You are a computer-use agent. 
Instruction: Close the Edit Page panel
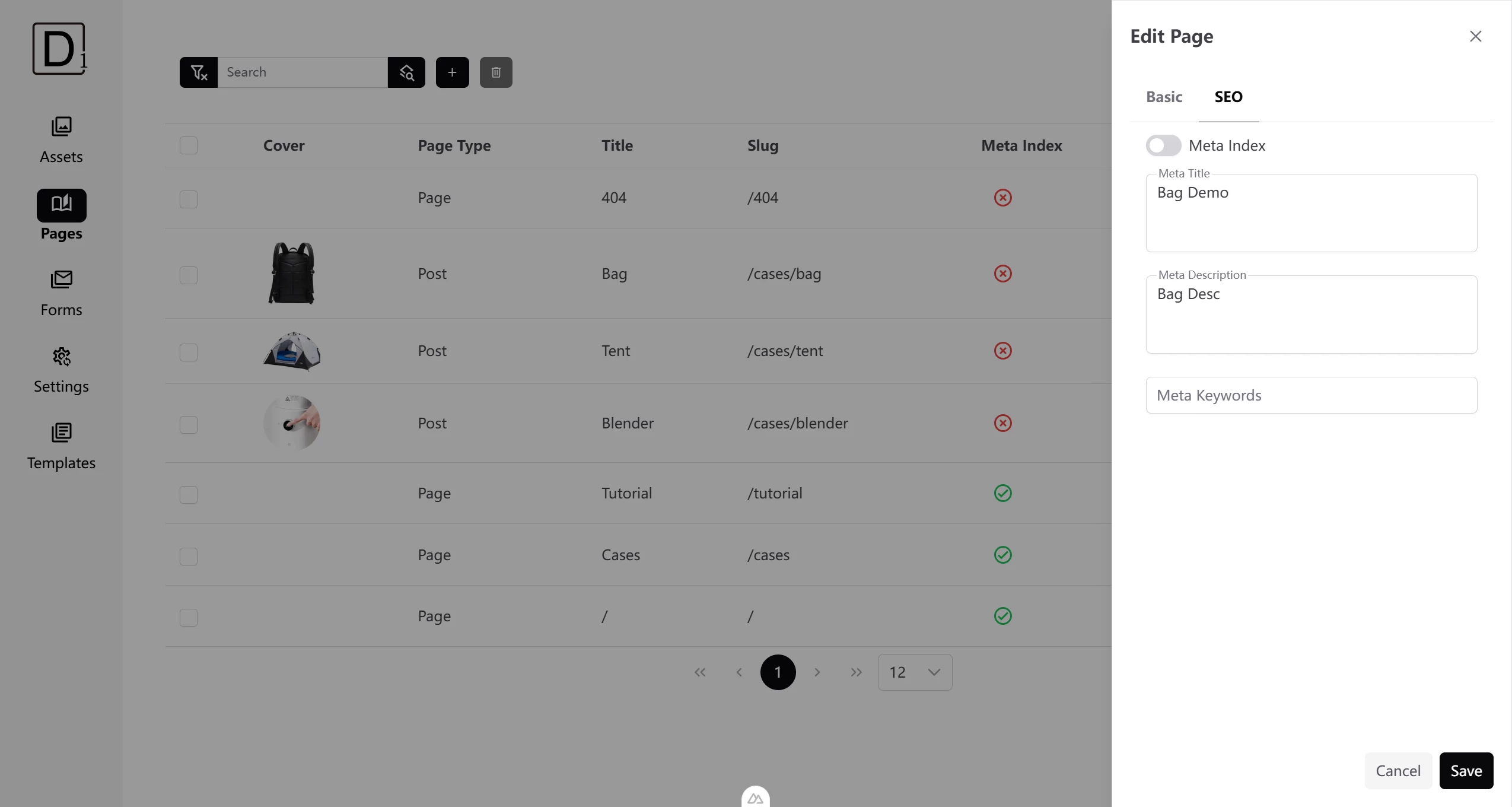tap(1476, 36)
